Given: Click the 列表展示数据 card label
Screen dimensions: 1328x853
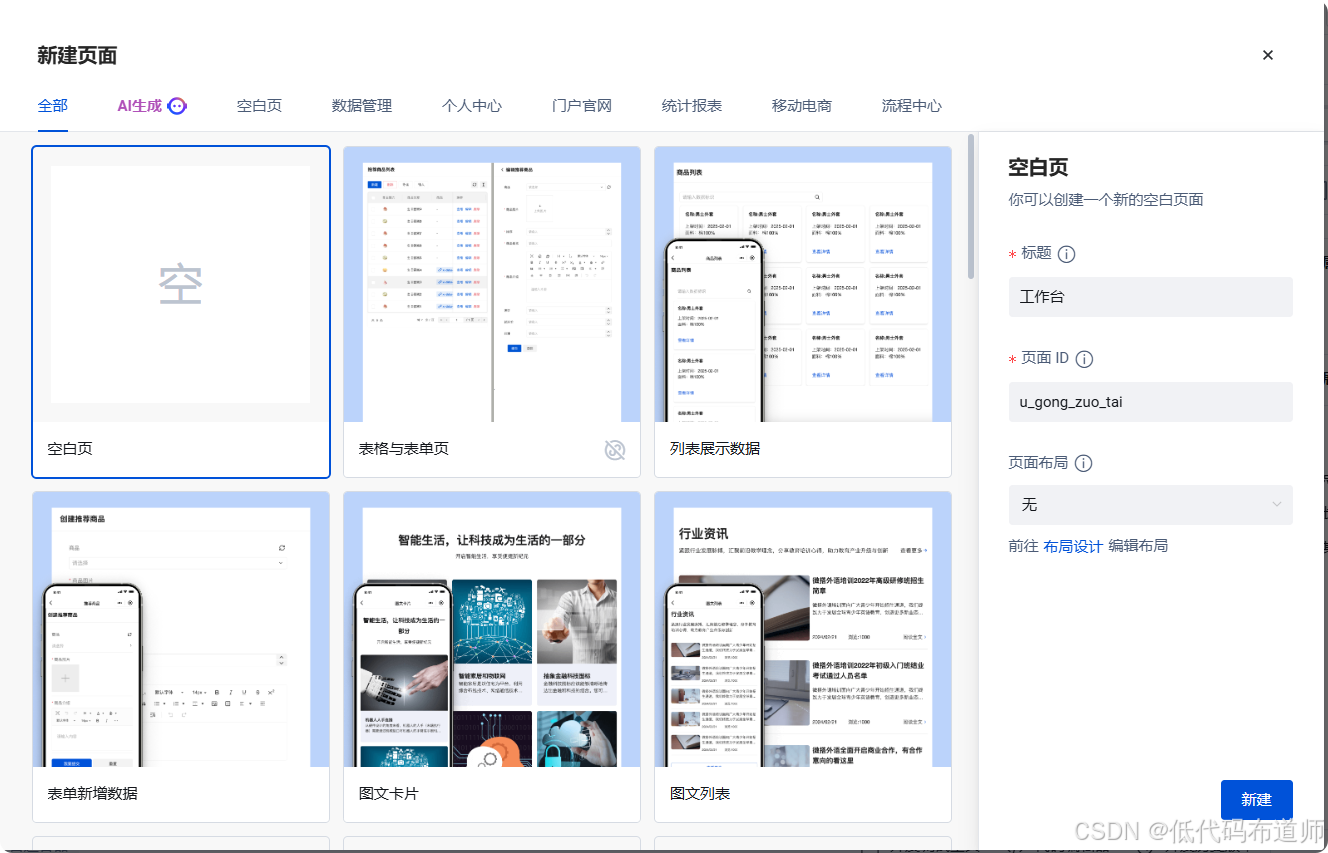Looking at the screenshot, I should pos(715,449).
